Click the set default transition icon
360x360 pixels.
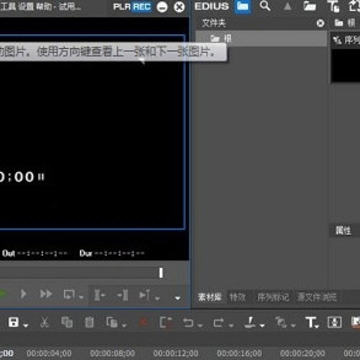tap(281, 322)
